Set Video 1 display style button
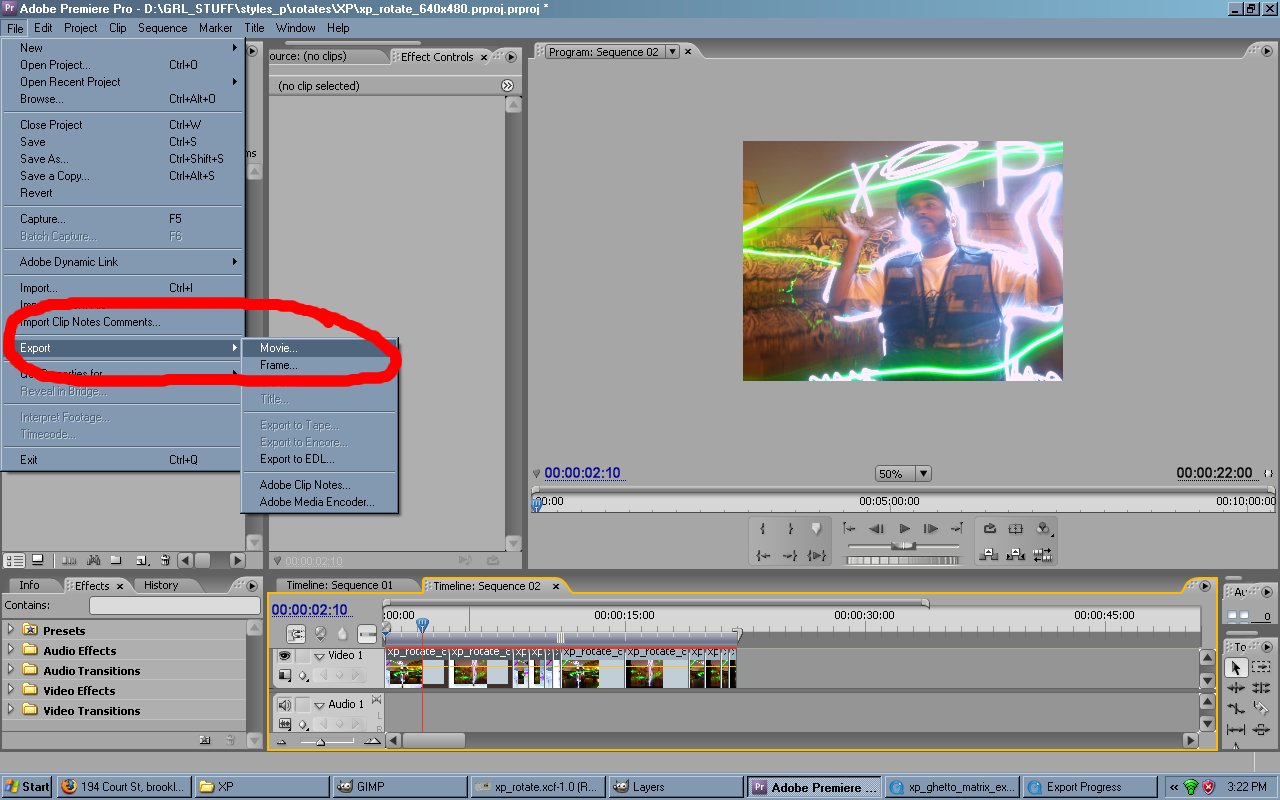1280x800 pixels. 285,676
